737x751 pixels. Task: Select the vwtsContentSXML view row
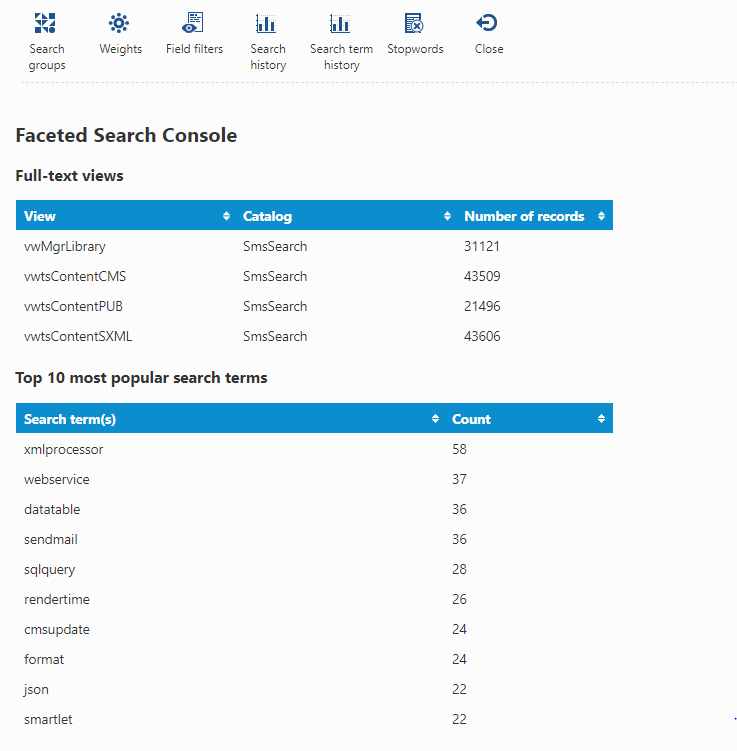(x=314, y=336)
